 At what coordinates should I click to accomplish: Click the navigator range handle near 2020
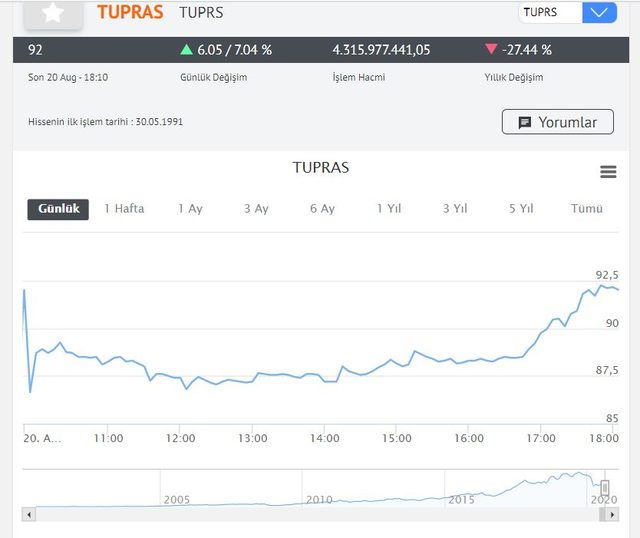(605, 487)
